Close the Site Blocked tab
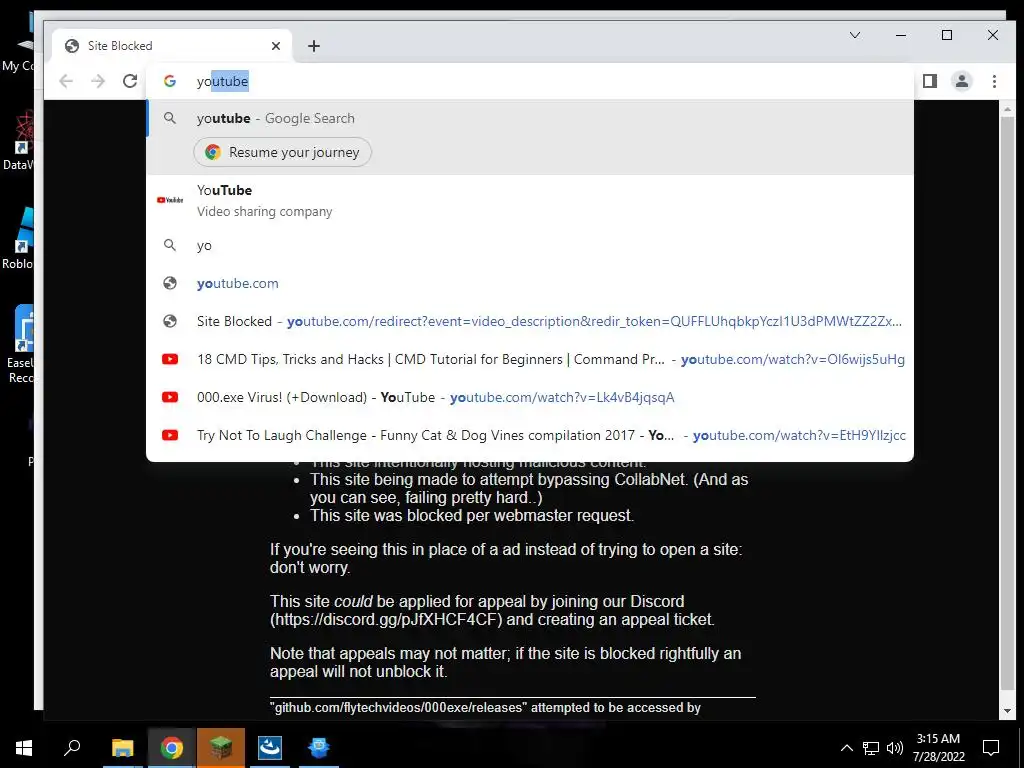Viewport: 1024px width, 768px height. coord(276,46)
